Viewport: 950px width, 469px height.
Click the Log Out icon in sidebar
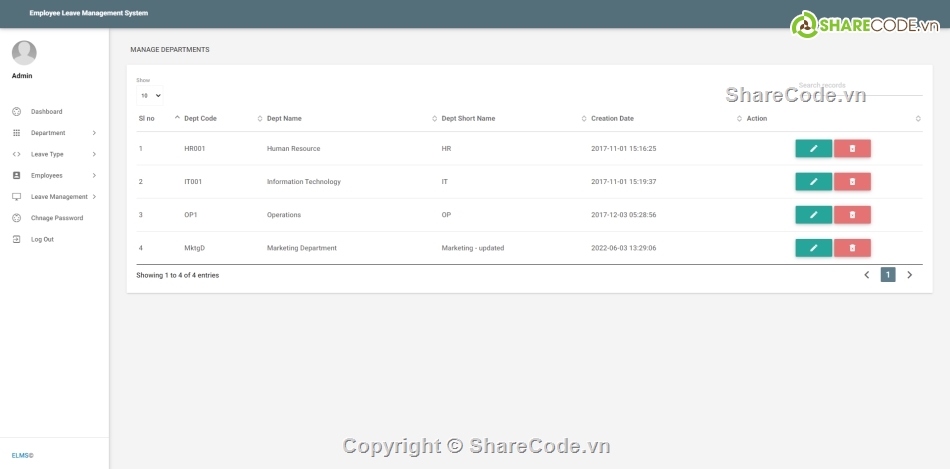coord(16,239)
